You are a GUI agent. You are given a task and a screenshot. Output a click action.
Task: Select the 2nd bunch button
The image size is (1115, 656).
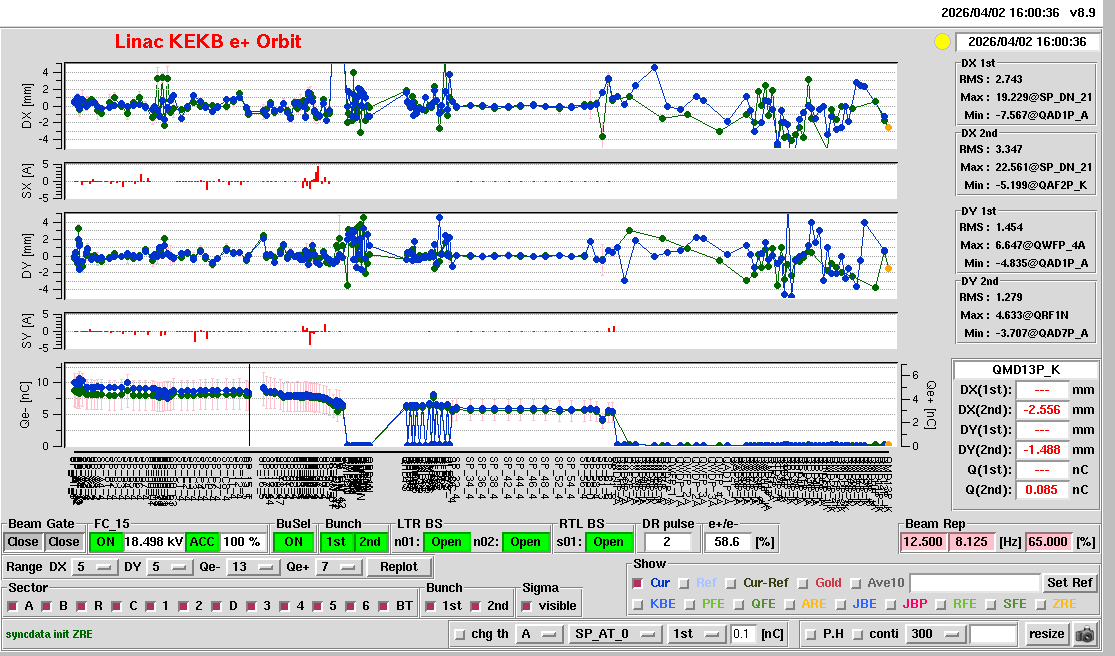click(370, 542)
